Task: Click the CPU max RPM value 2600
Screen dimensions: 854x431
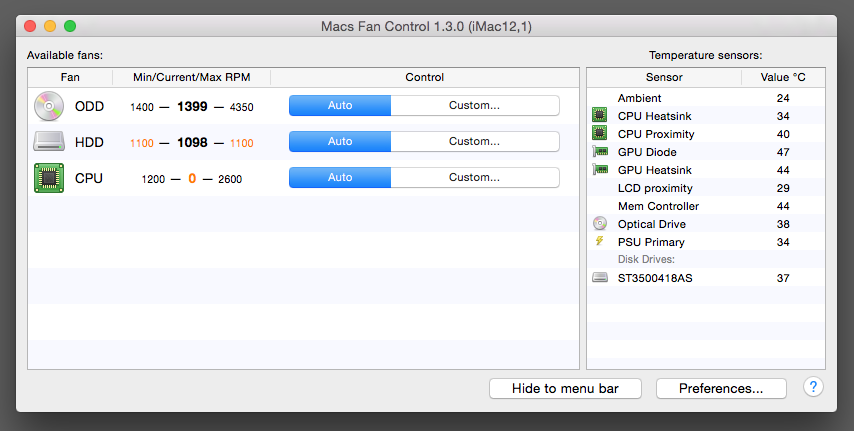Action: (x=230, y=179)
